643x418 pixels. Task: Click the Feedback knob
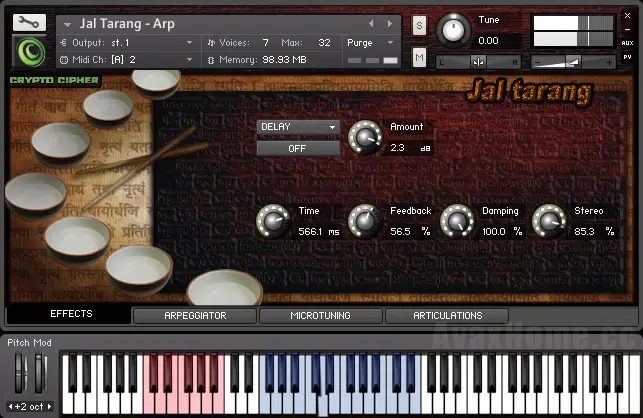365,222
